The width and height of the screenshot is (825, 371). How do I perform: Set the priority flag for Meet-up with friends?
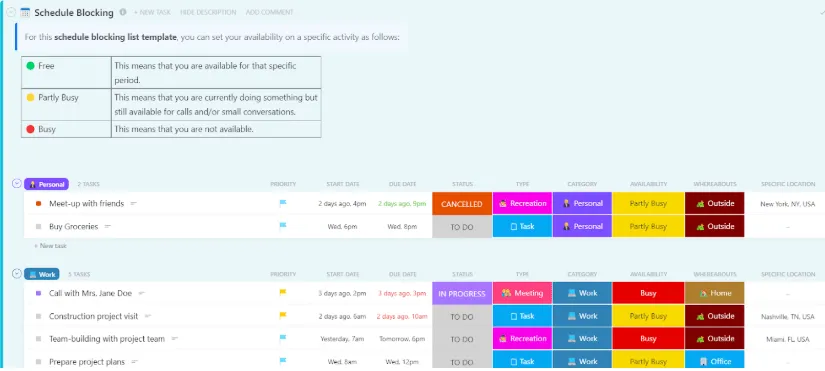(283, 203)
